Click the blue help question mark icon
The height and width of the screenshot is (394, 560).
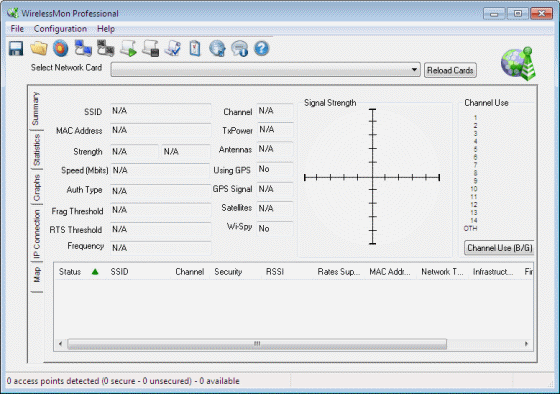tap(261, 49)
